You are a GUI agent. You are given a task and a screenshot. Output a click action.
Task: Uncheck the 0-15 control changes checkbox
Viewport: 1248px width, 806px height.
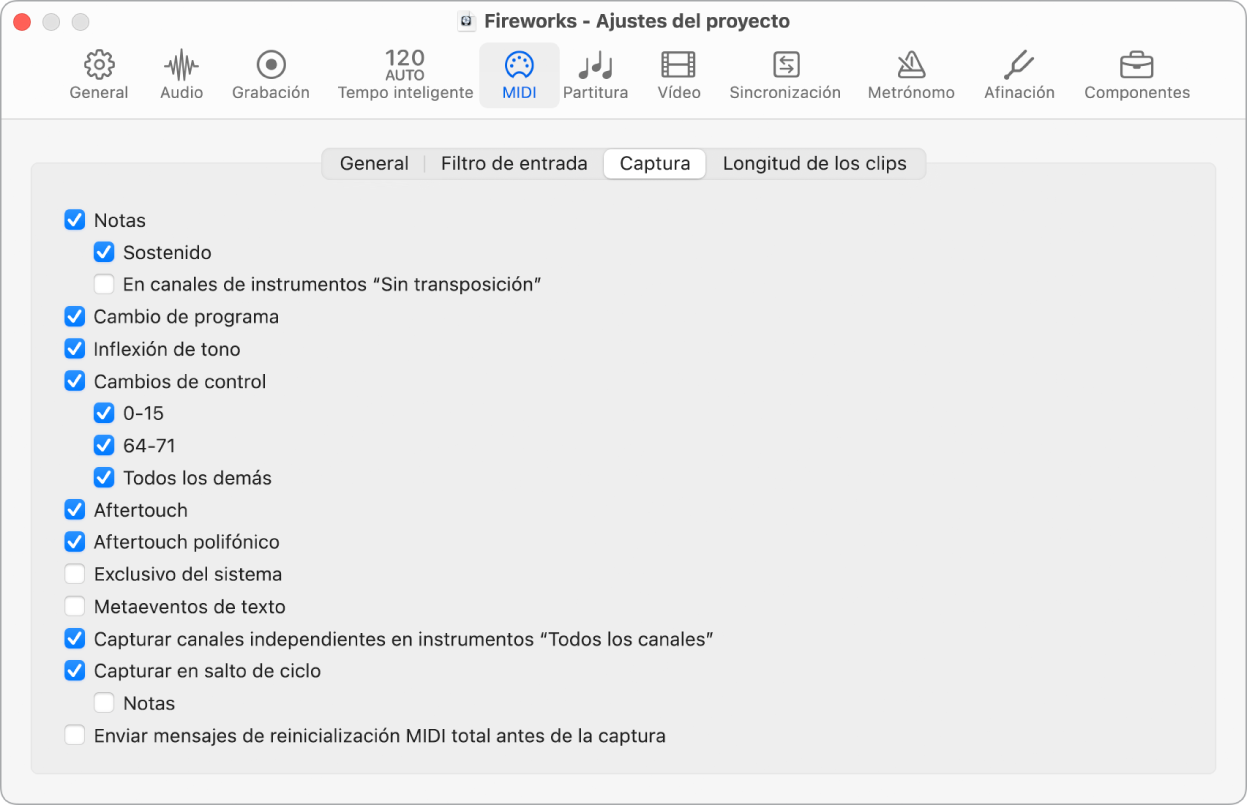click(x=104, y=413)
